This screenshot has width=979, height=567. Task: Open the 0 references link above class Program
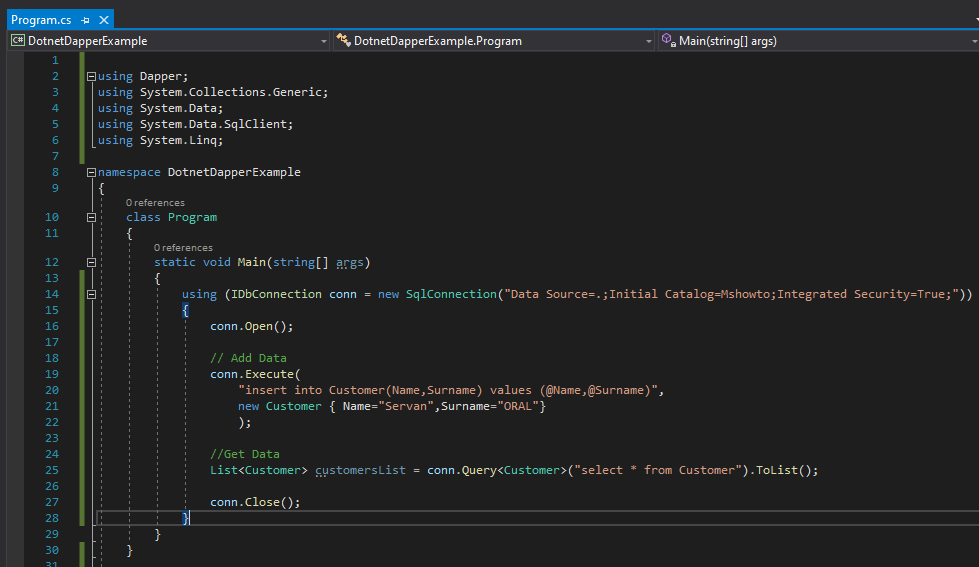(155, 202)
